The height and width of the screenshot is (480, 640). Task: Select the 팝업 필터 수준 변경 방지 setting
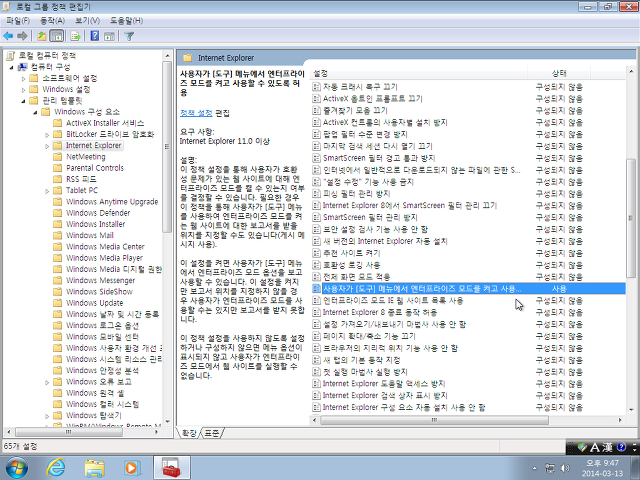pyautogui.click(x=365, y=134)
